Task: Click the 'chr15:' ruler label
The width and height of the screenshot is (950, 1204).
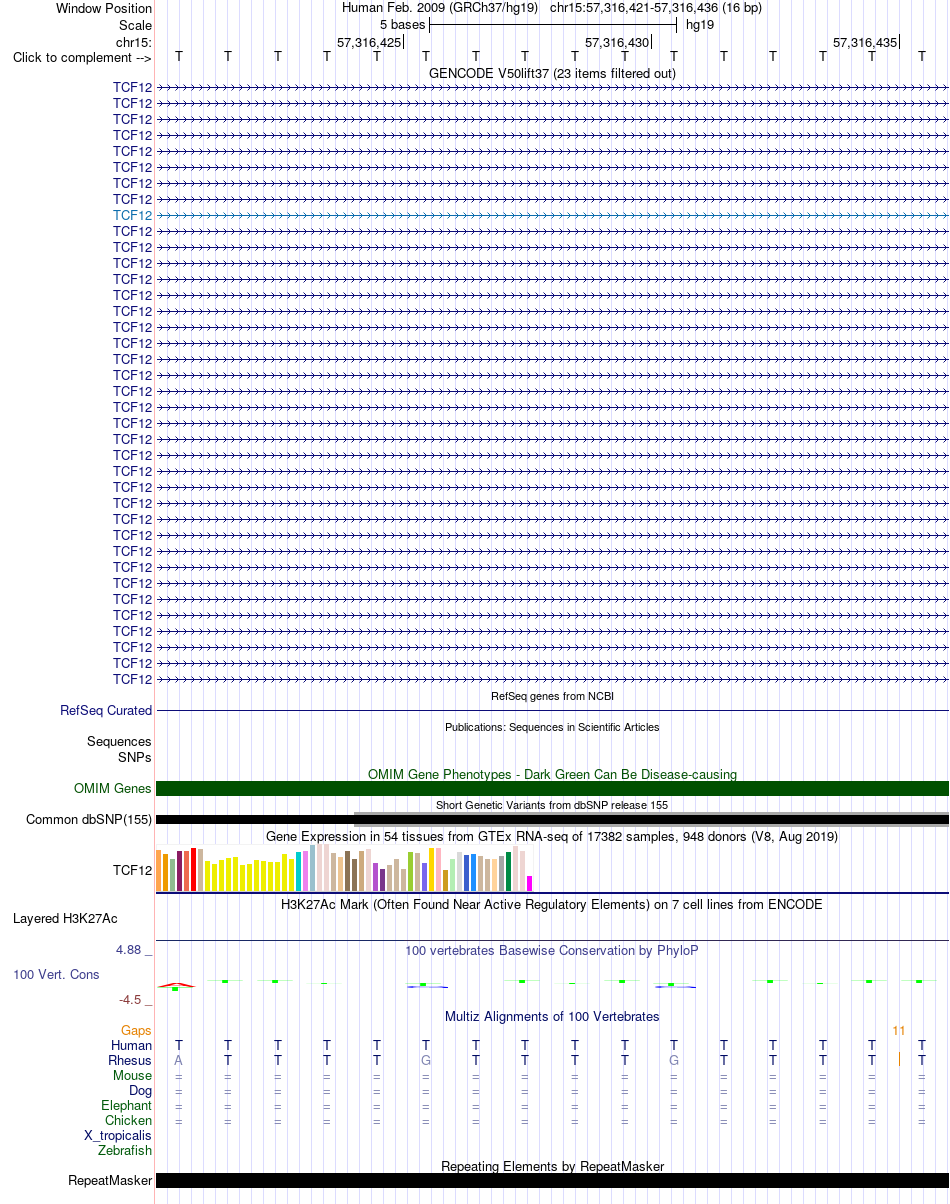Action: 134,42
